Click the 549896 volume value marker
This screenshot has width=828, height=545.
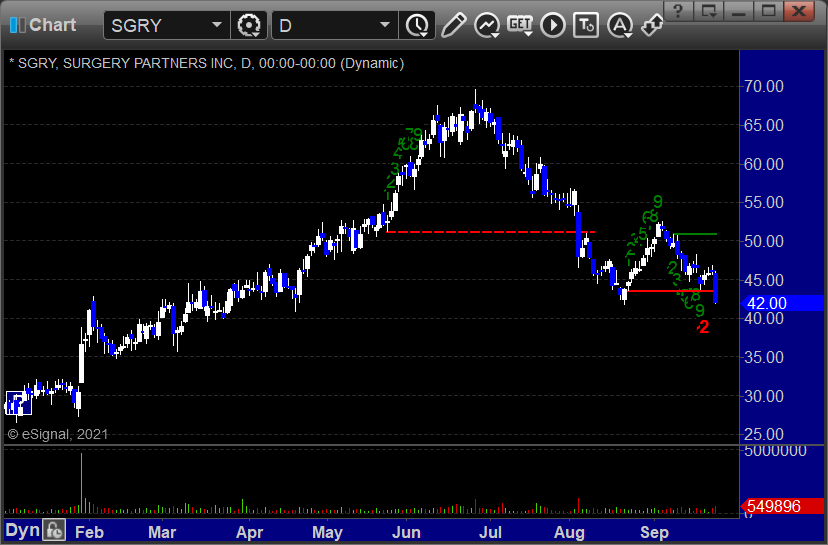782,506
